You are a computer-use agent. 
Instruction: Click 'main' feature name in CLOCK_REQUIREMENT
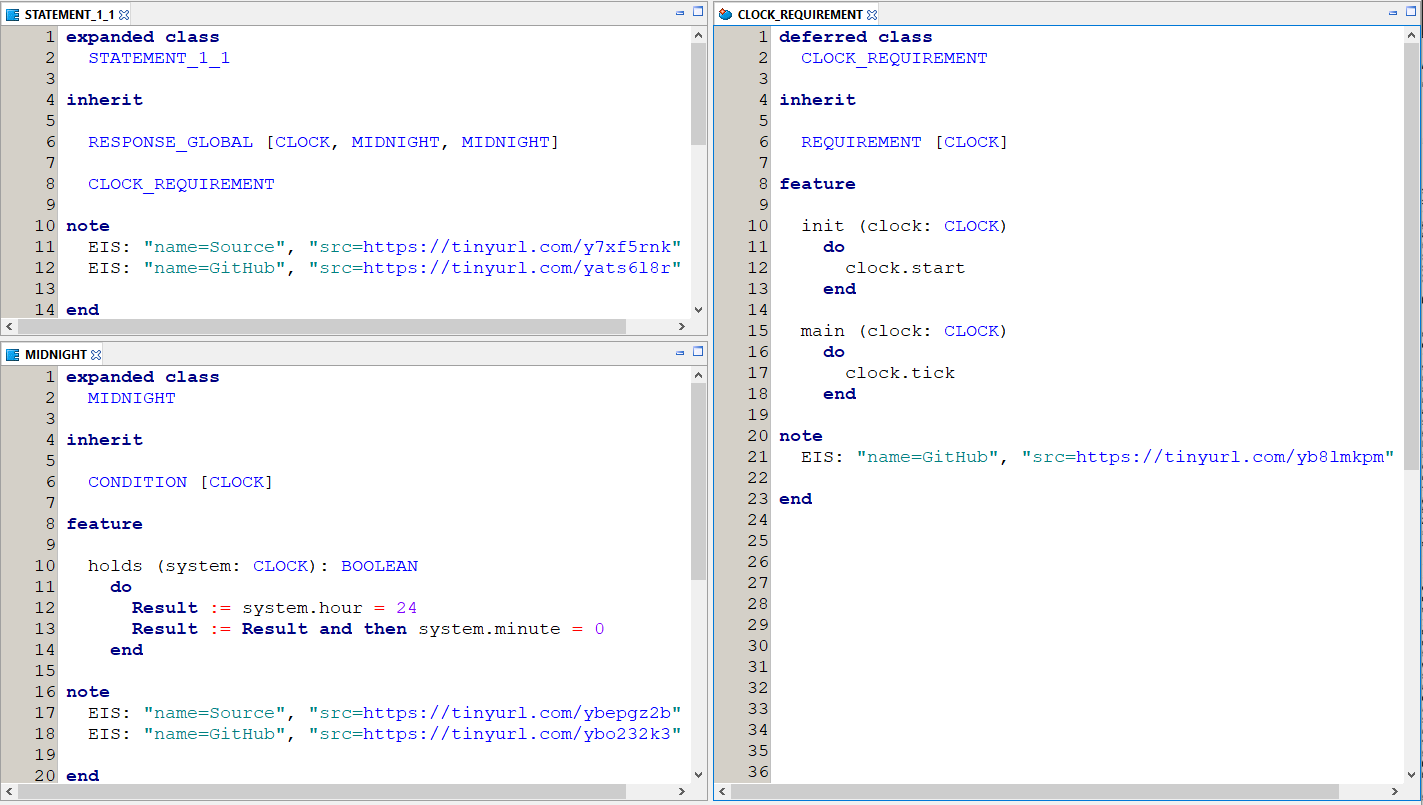(823, 331)
